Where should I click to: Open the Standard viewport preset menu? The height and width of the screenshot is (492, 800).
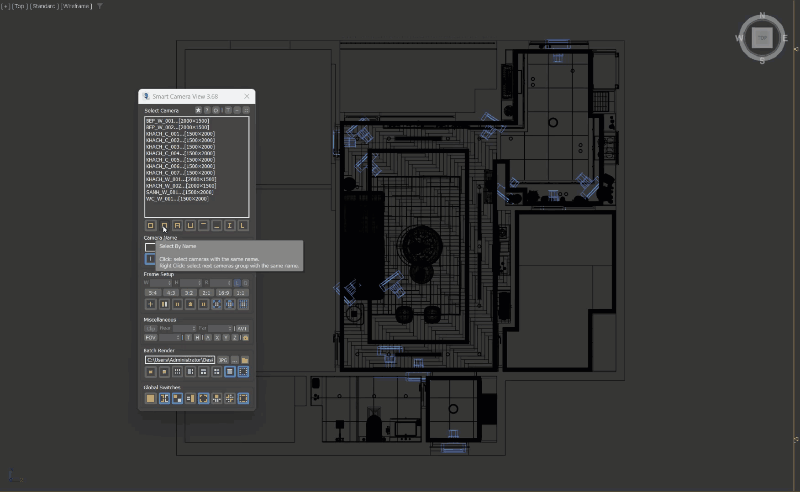pyautogui.click(x=45, y=6)
